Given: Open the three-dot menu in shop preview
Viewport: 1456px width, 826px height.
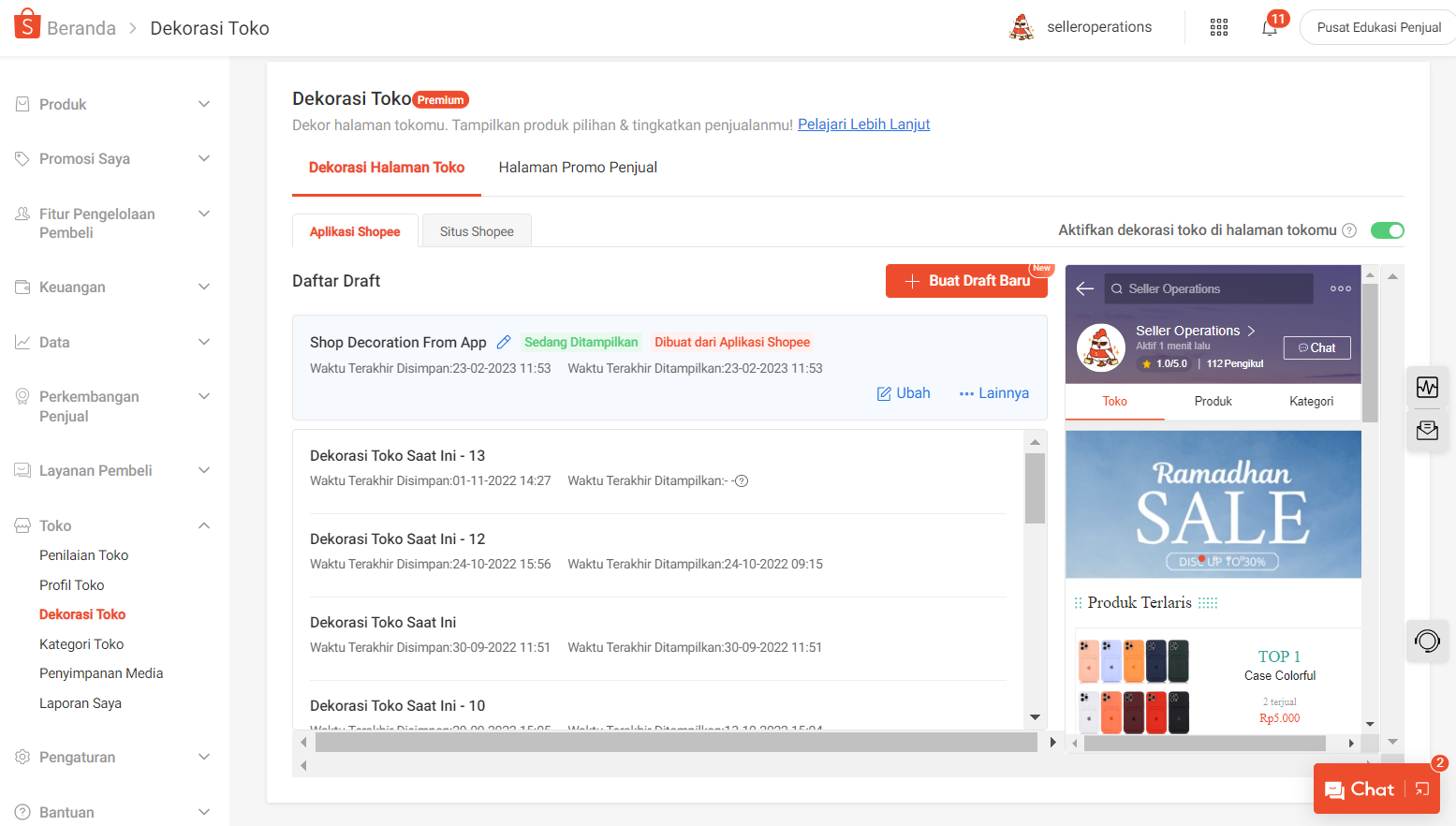Looking at the screenshot, I should tap(1340, 288).
